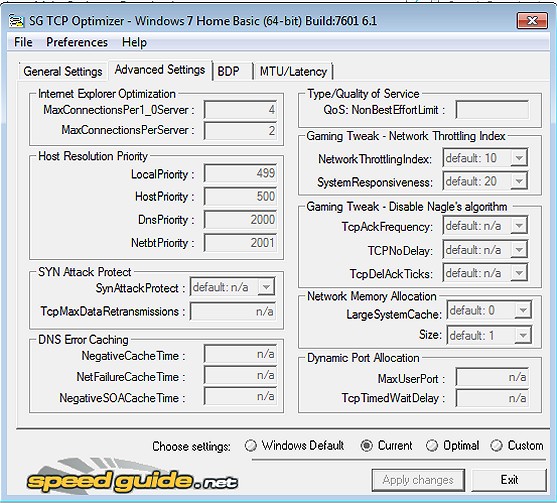The image size is (557, 503).
Task: Click the 'Type/Quality of Service' group label
Action: tap(363, 94)
